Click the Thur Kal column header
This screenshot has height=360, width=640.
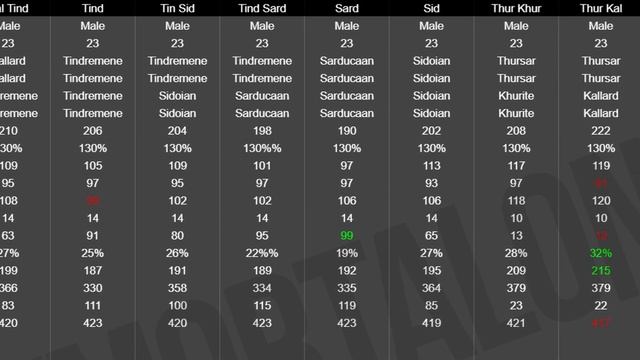coord(601,8)
